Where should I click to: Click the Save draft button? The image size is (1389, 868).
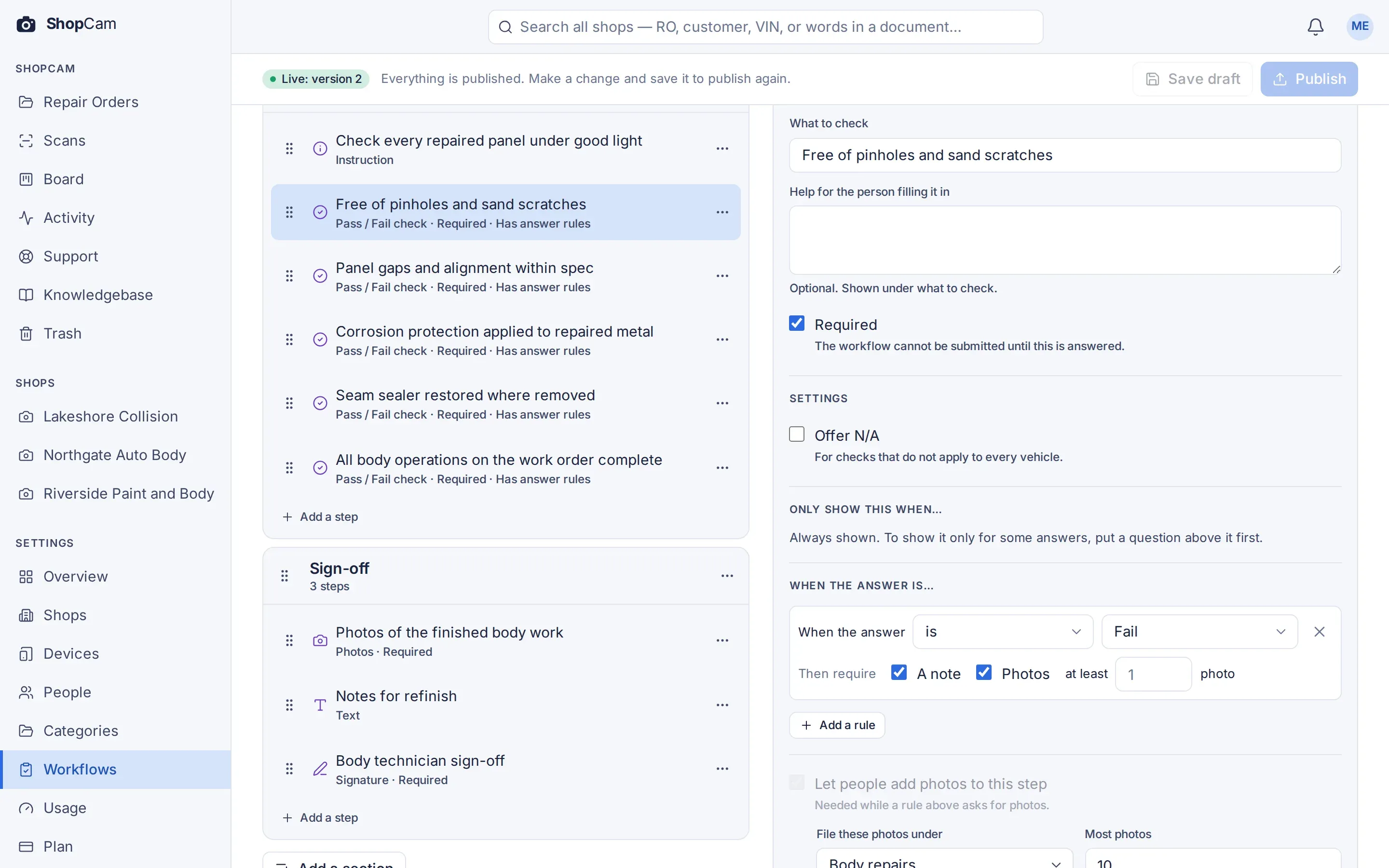point(1192,79)
